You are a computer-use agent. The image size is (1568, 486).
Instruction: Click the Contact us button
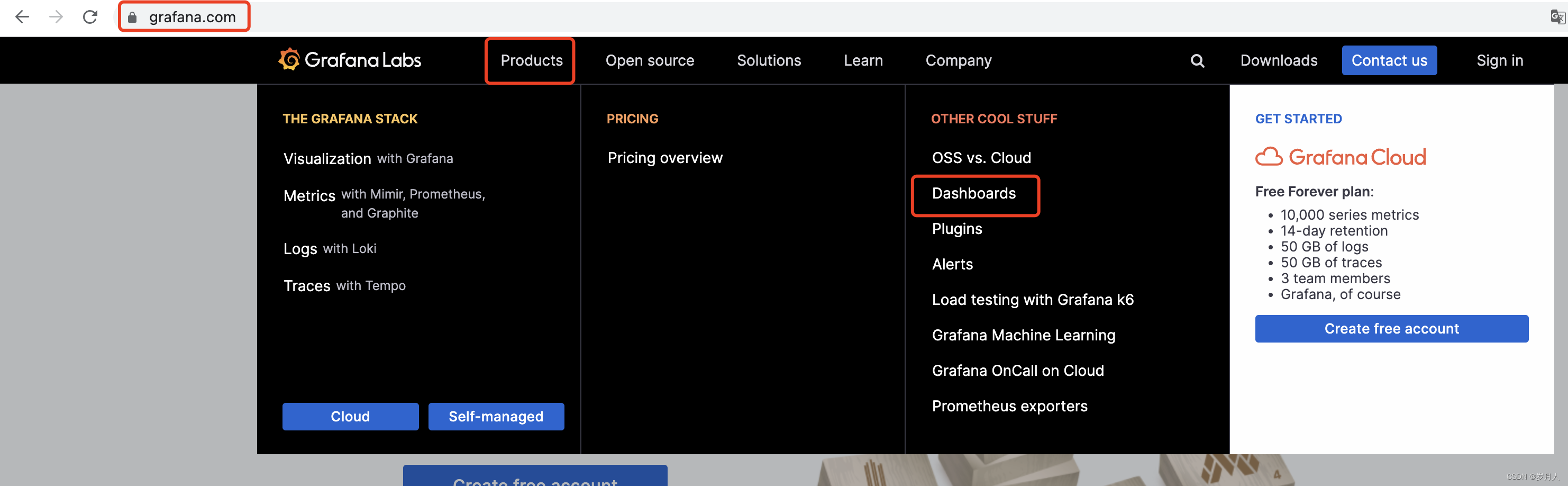[x=1389, y=60]
